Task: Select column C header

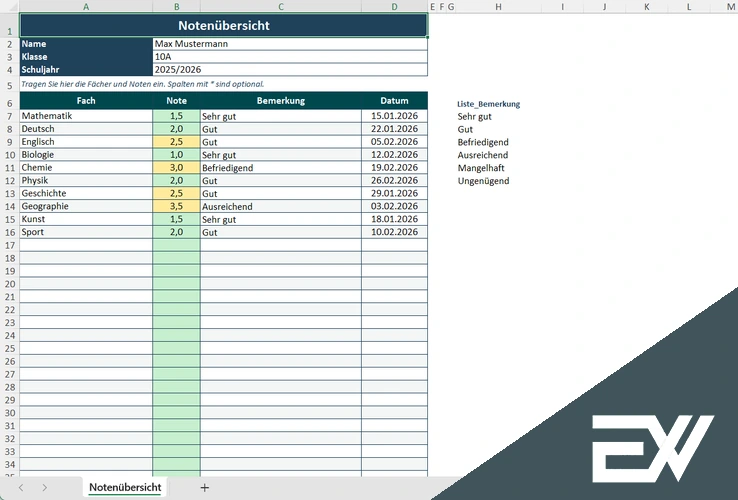Action: (281, 7)
